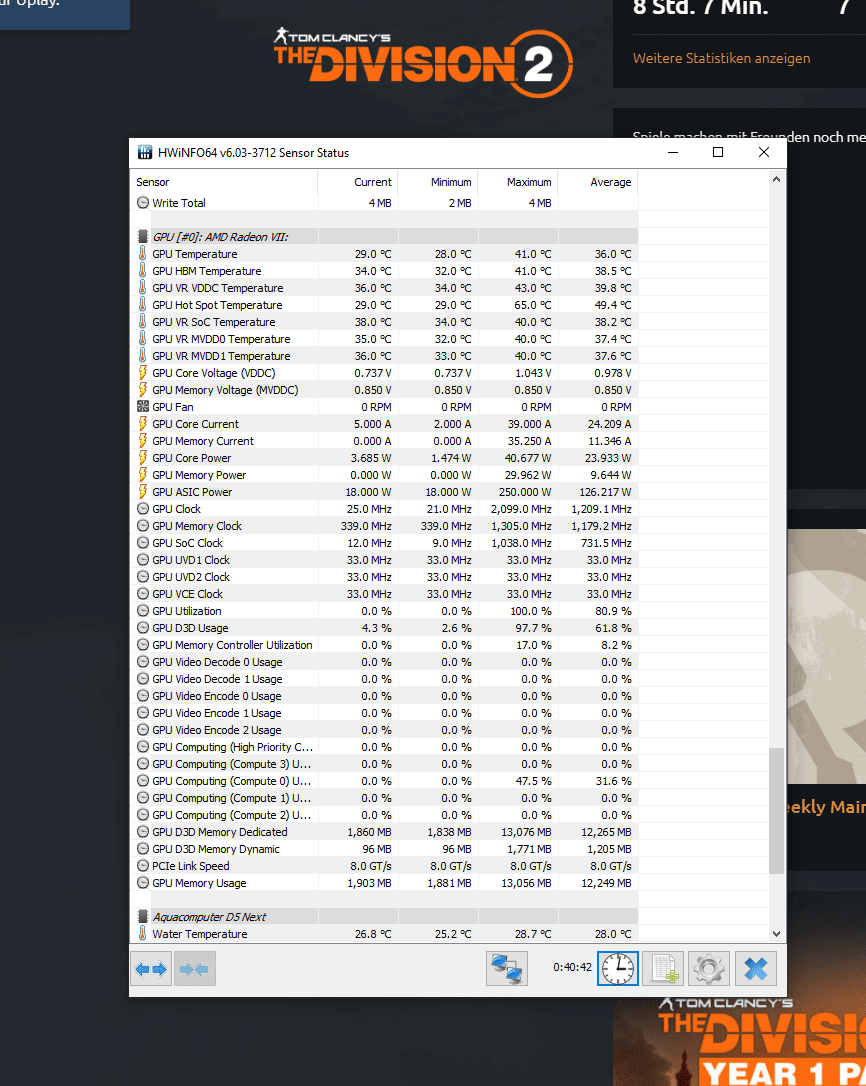The width and height of the screenshot is (866, 1086).
Task: Click the 250.000 W maximum ASIC power value
Action: click(525, 492)
